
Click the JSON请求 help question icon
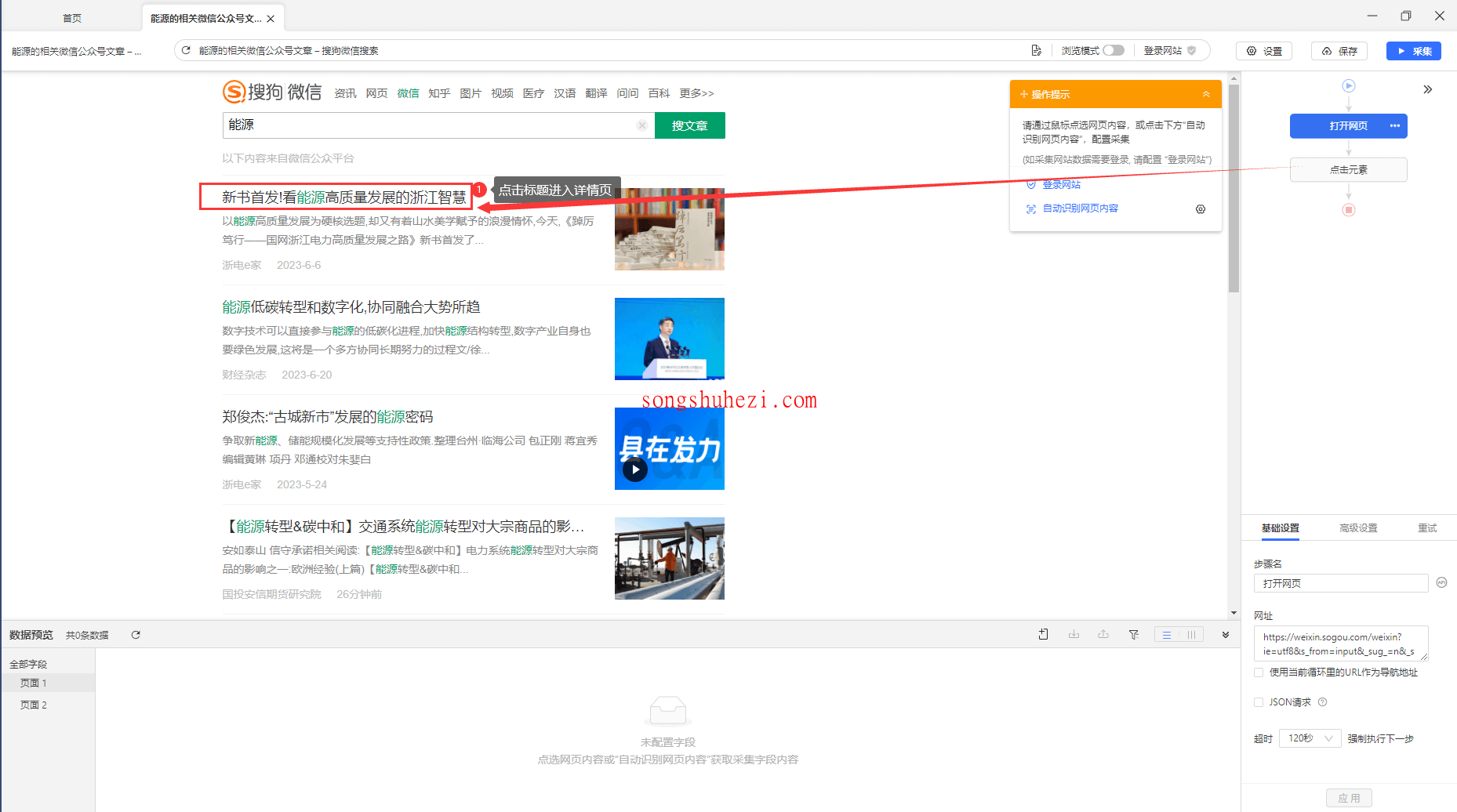point(1322,702)
